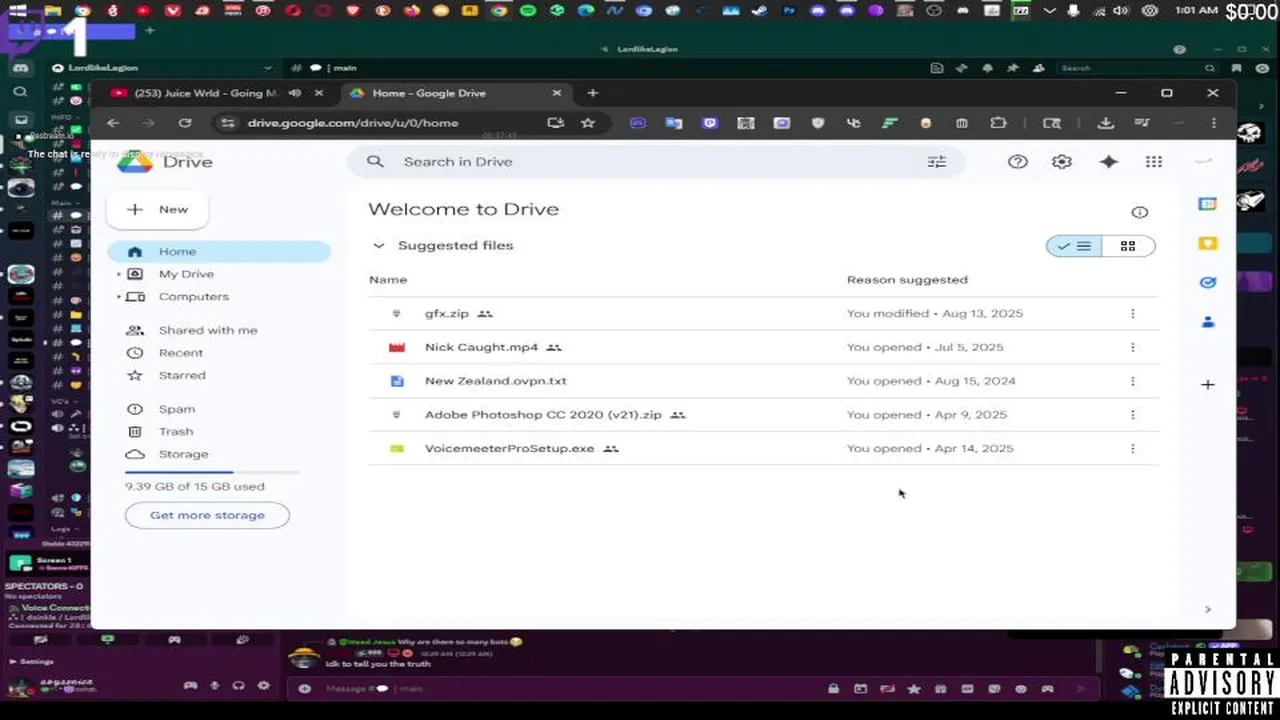Viewport: 1280px width, 720px height.
Task: Open search filter options in Drive search bar
Action: click(x=937, y=162)
